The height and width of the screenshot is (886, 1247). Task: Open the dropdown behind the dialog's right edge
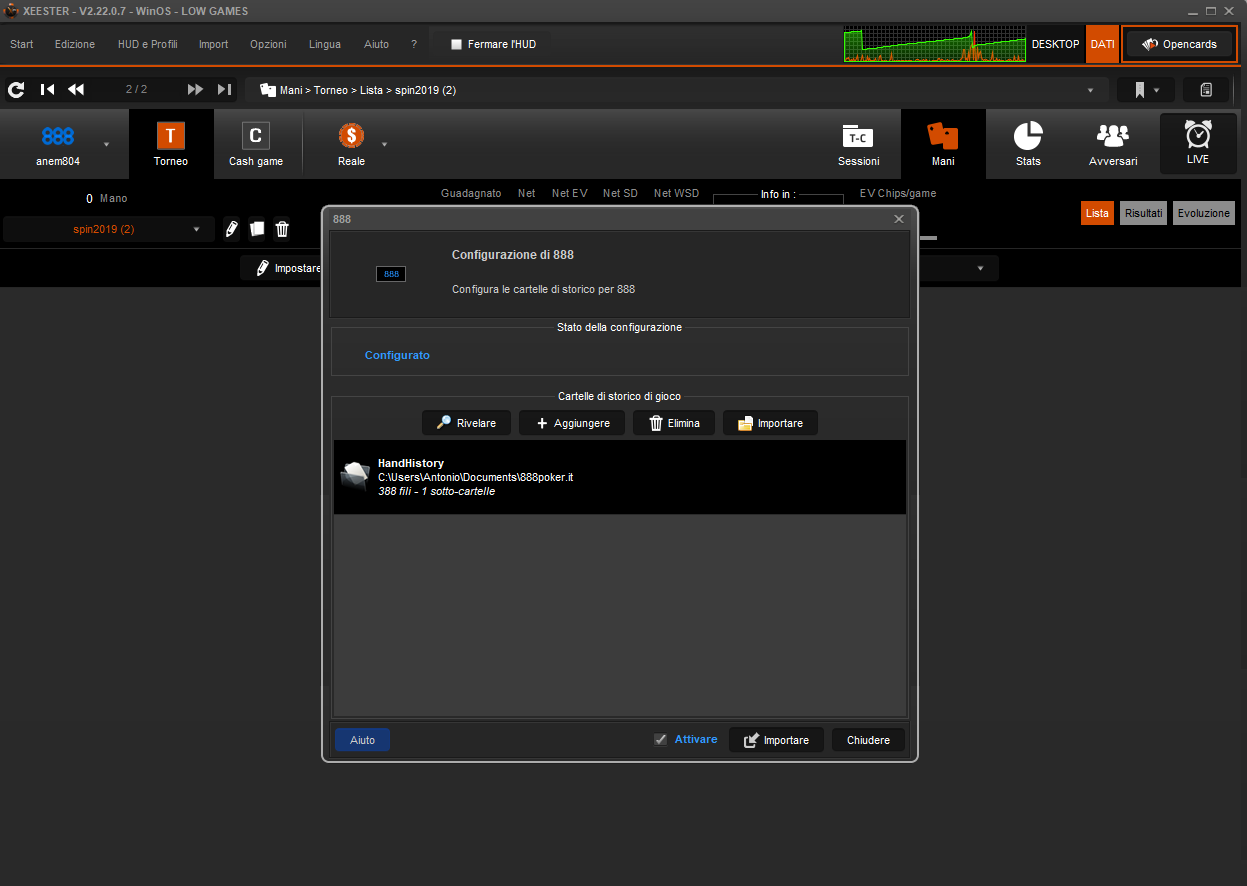tap(980, 268)
